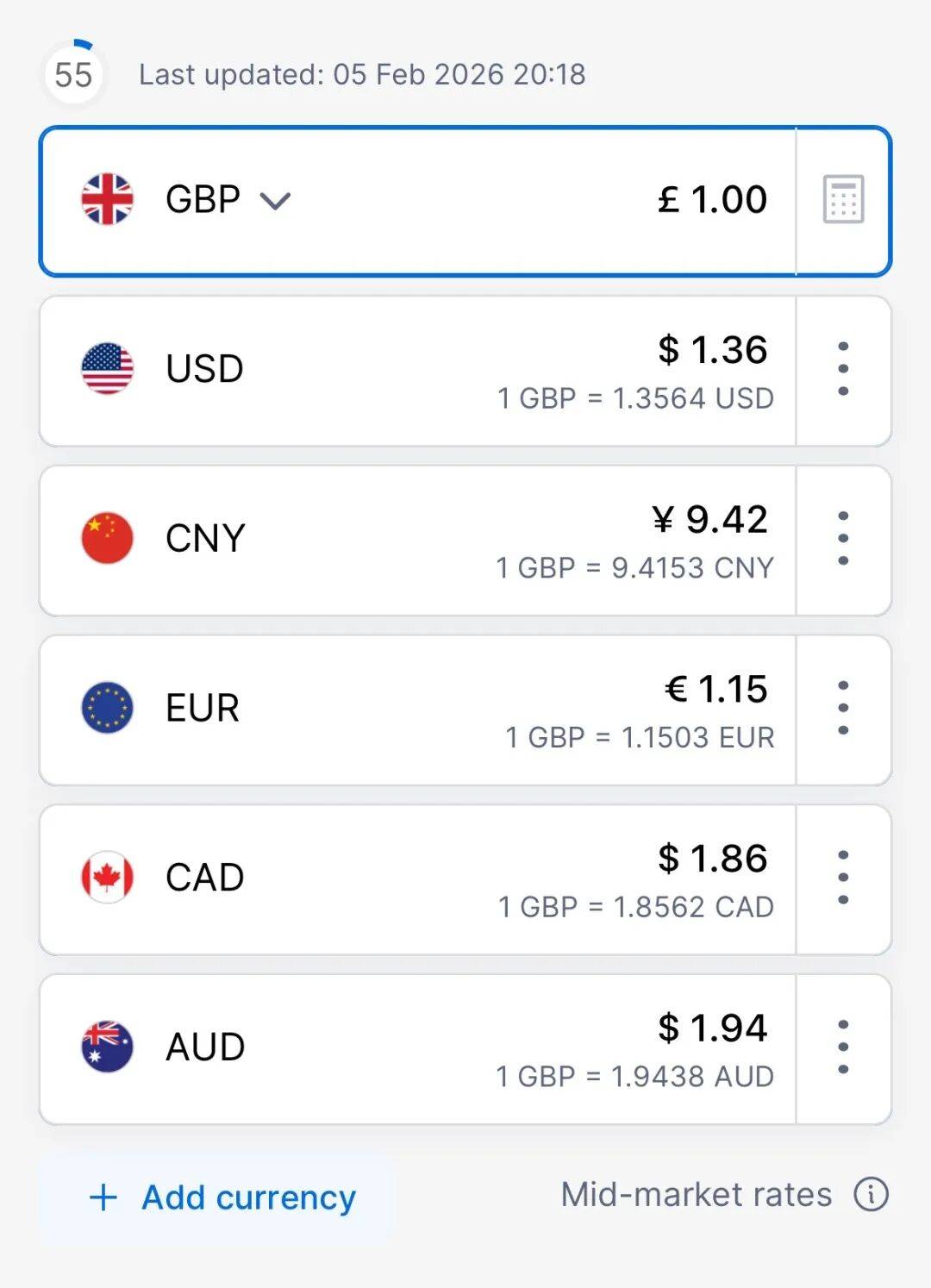Open the CNY row three-dot menu

843,539
